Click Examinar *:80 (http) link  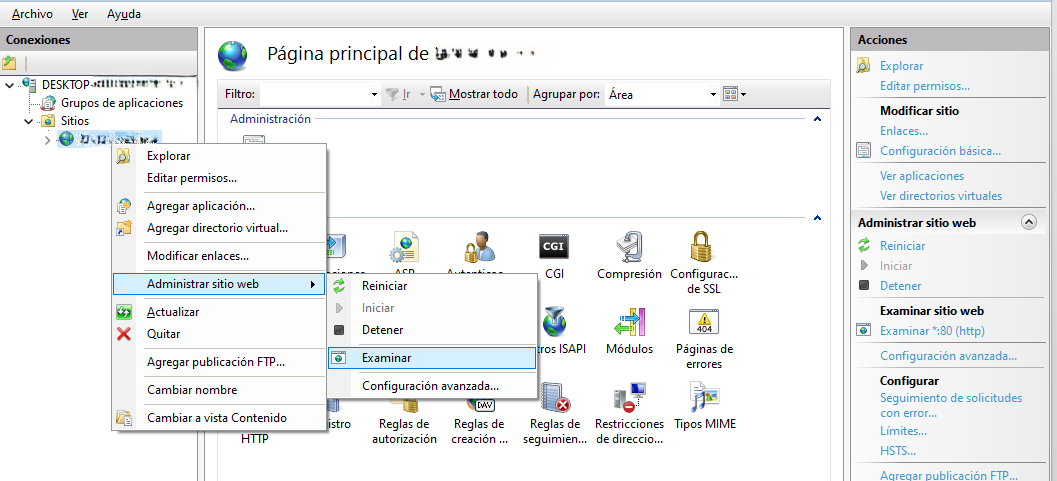point(932,331)
